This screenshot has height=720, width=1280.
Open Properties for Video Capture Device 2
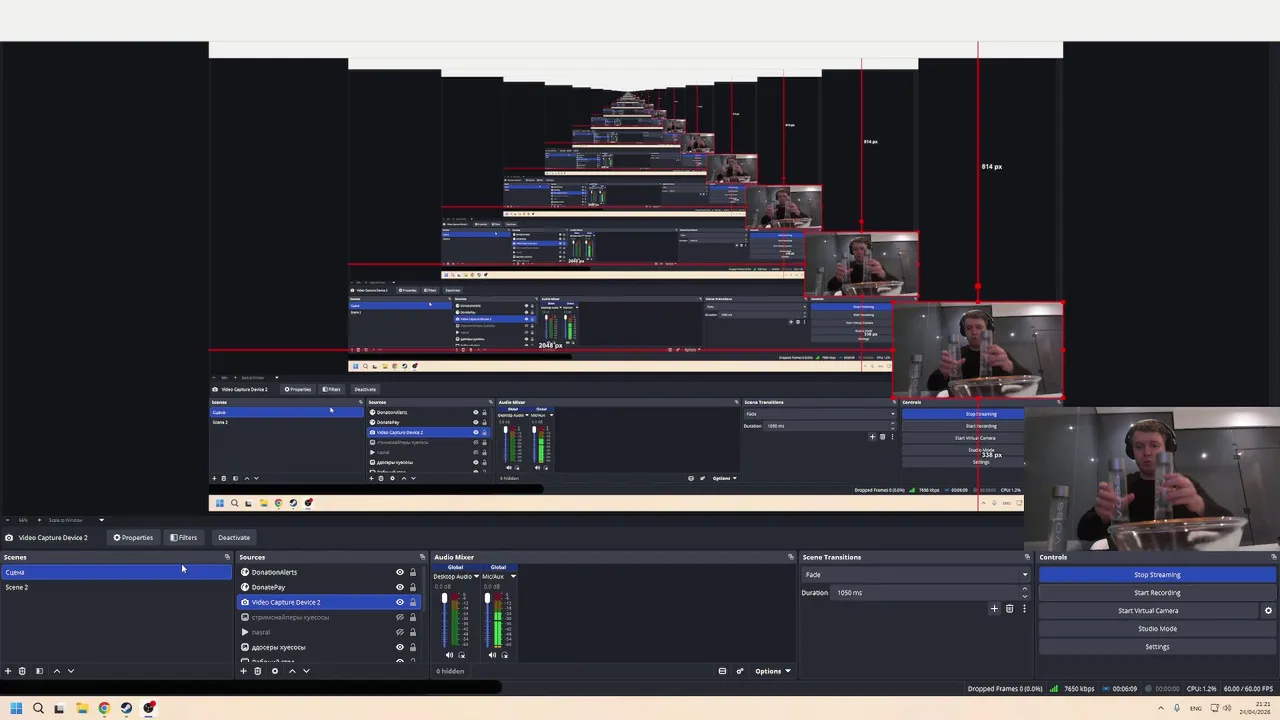pyautogui.click(x=133, y=538)
